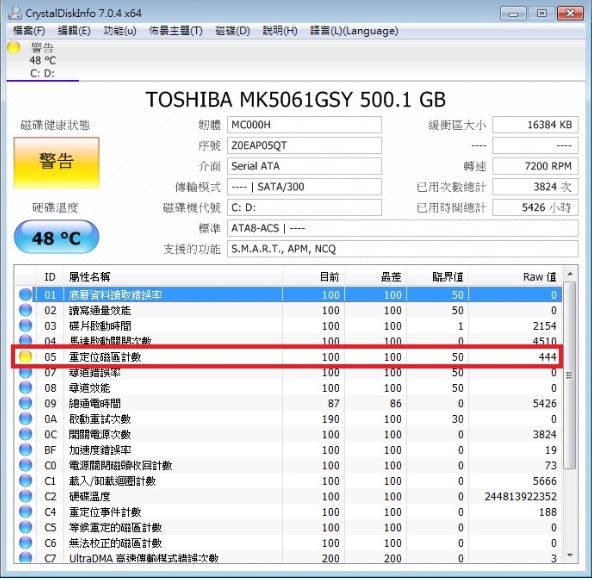
Task: Click the yellow warning status circle in top bar
Action: click(x=13, y=48)
